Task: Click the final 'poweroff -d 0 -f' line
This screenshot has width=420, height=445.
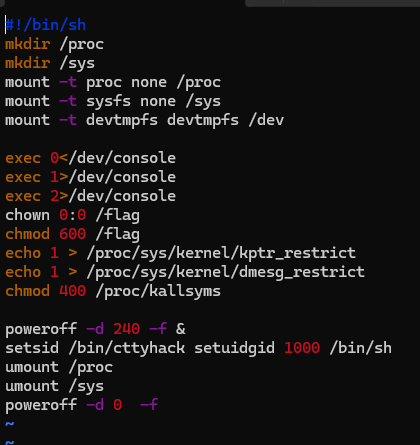Action: 82,405
